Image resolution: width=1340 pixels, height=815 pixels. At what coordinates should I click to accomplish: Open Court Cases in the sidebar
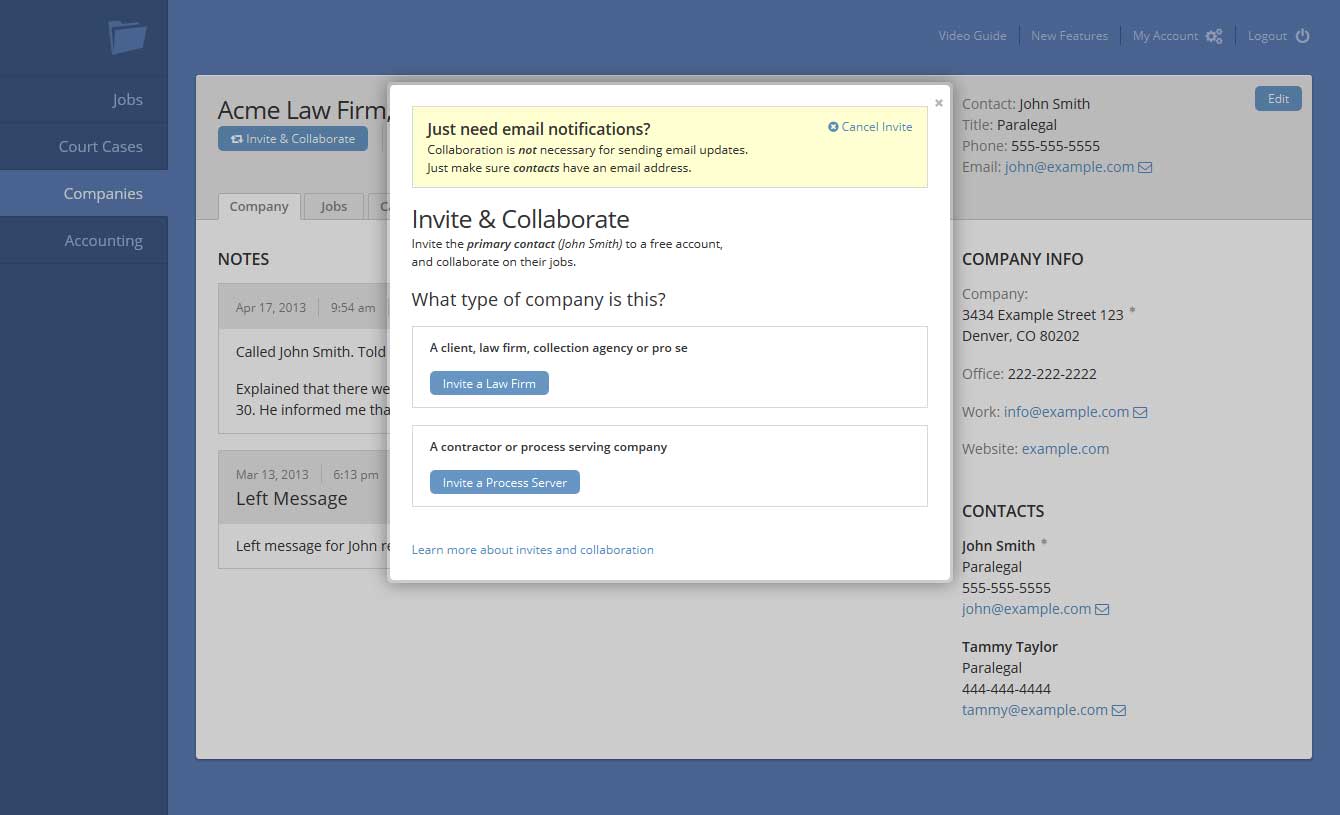(x=100, y=147)
